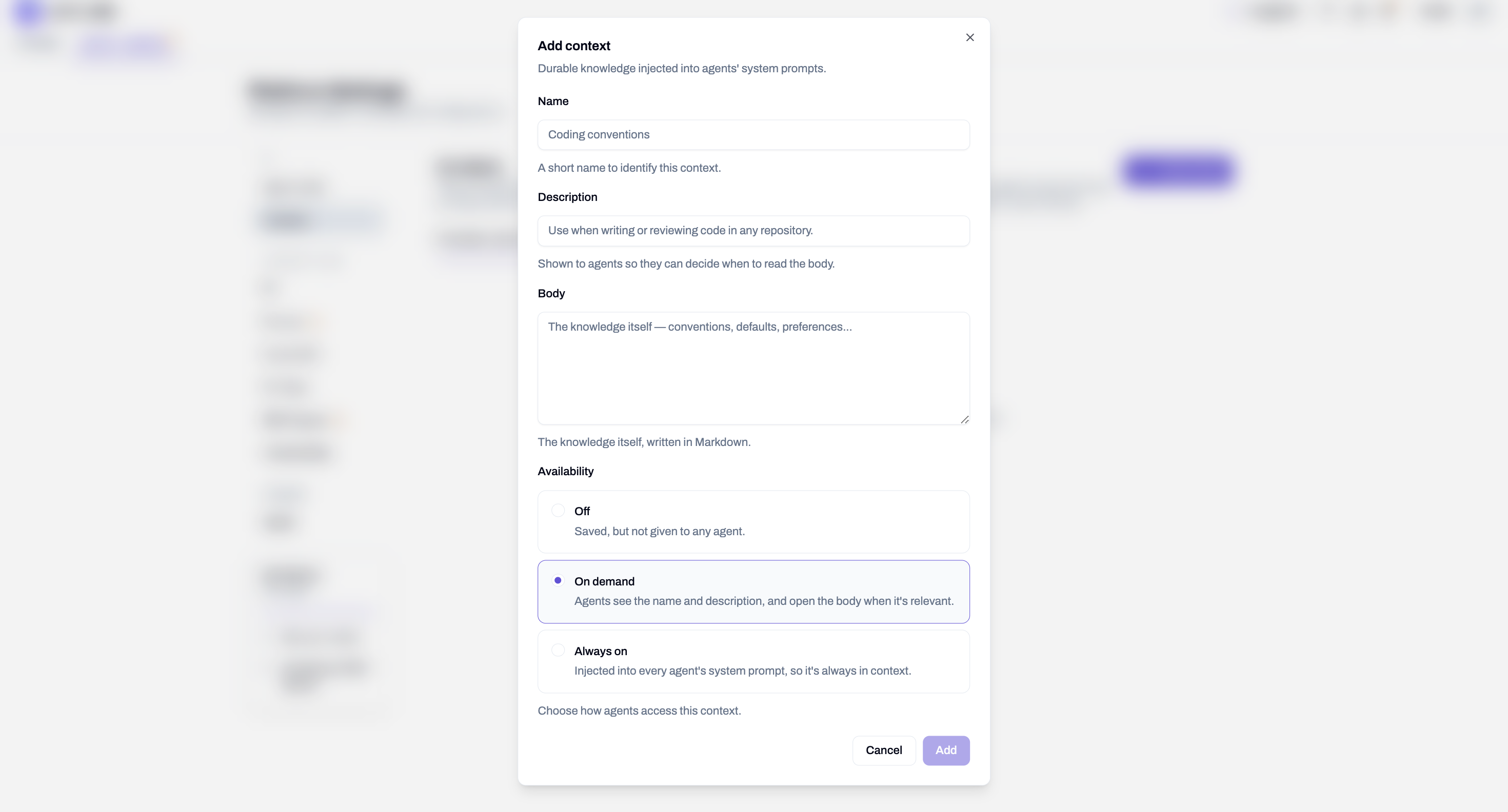Focus the Name field showing Coding conventions
Image resolution: width=1508 pixels, height=812 pixels.
coord(753,134)
